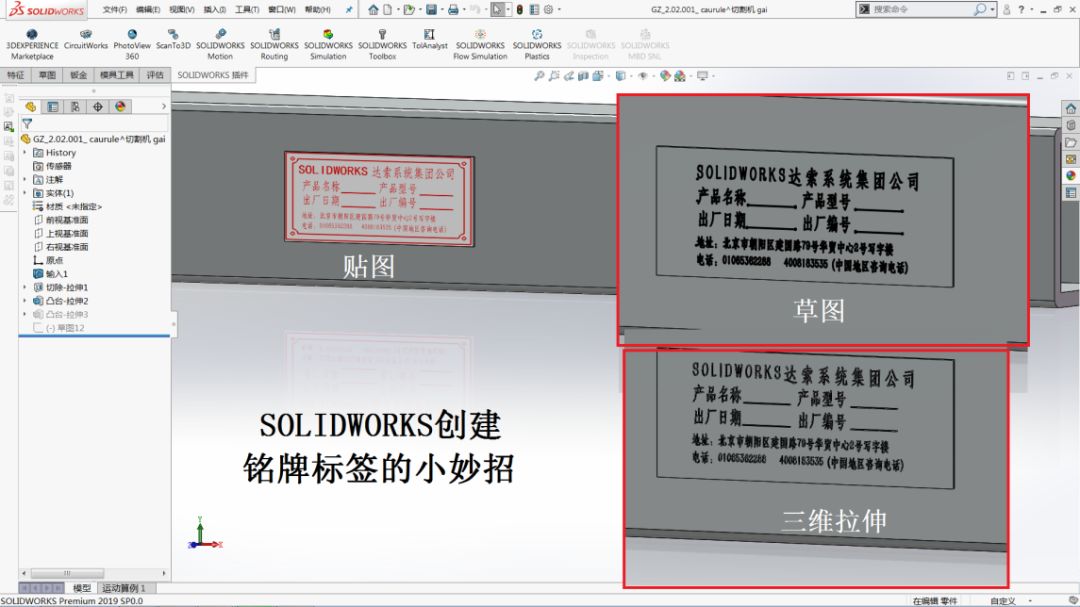This screenshot has height=607, width=1080.
Task: Click the Home welcome icon
Action: (x=373, y=10)
